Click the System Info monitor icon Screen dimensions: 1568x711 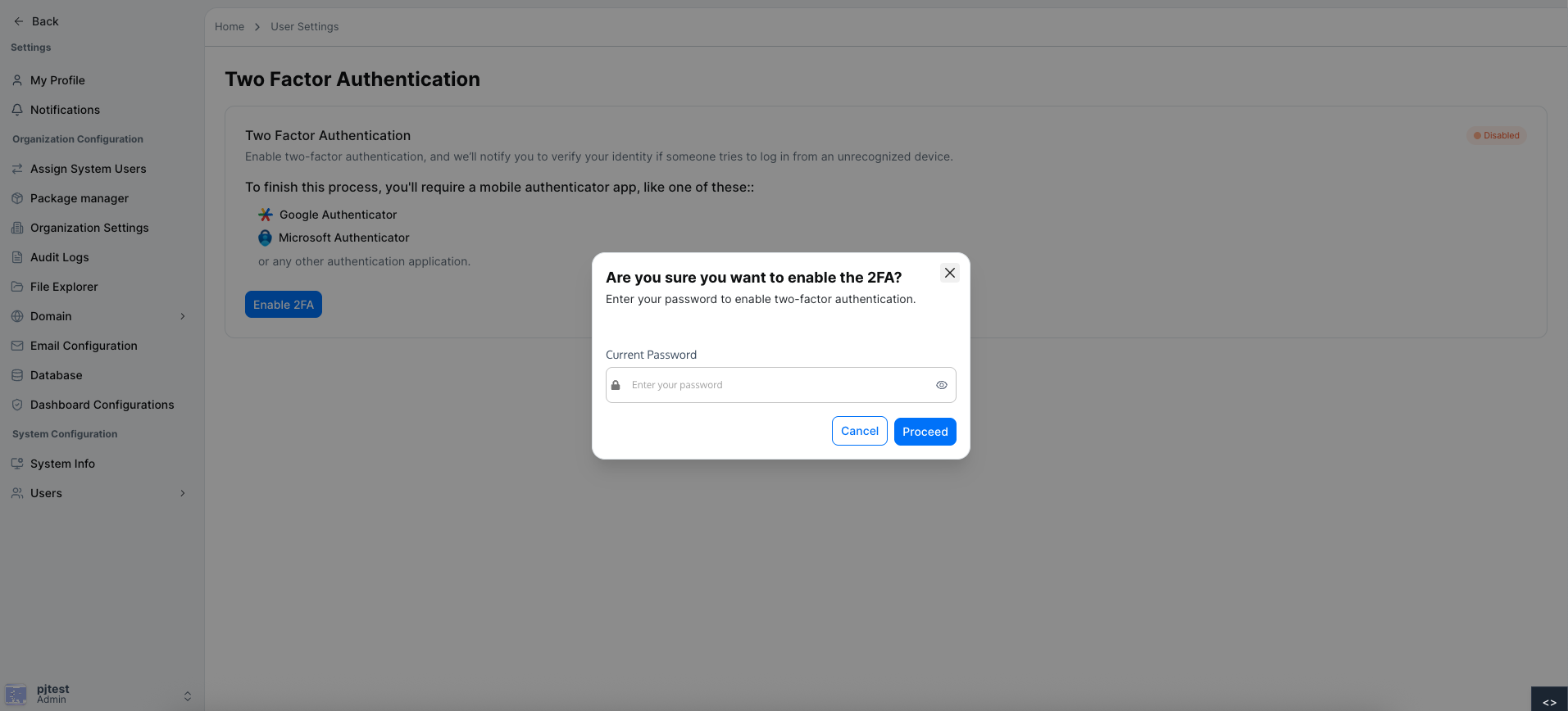[17, 464]
